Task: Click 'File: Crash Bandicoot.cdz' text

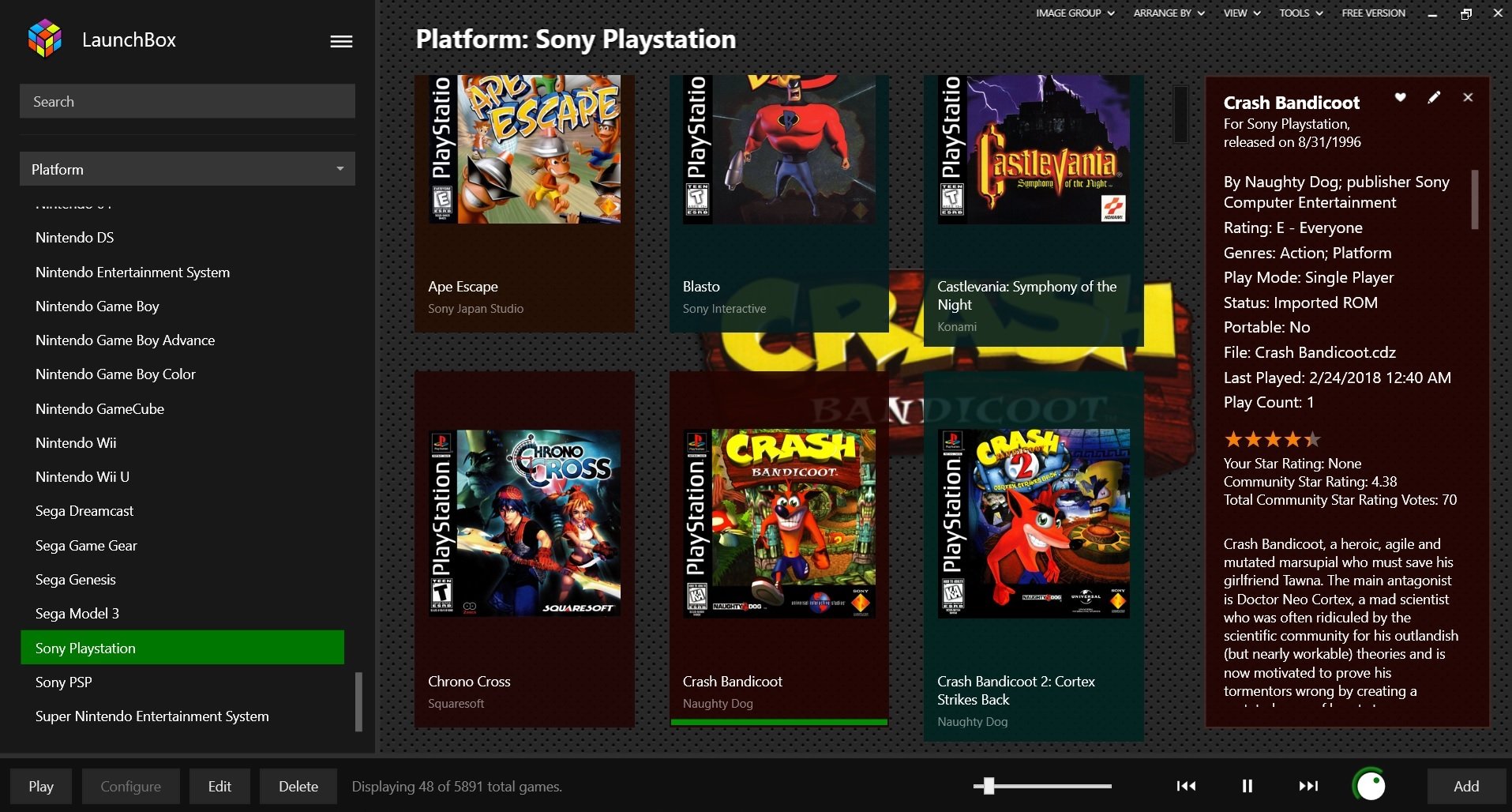Action: [1309, 353]
